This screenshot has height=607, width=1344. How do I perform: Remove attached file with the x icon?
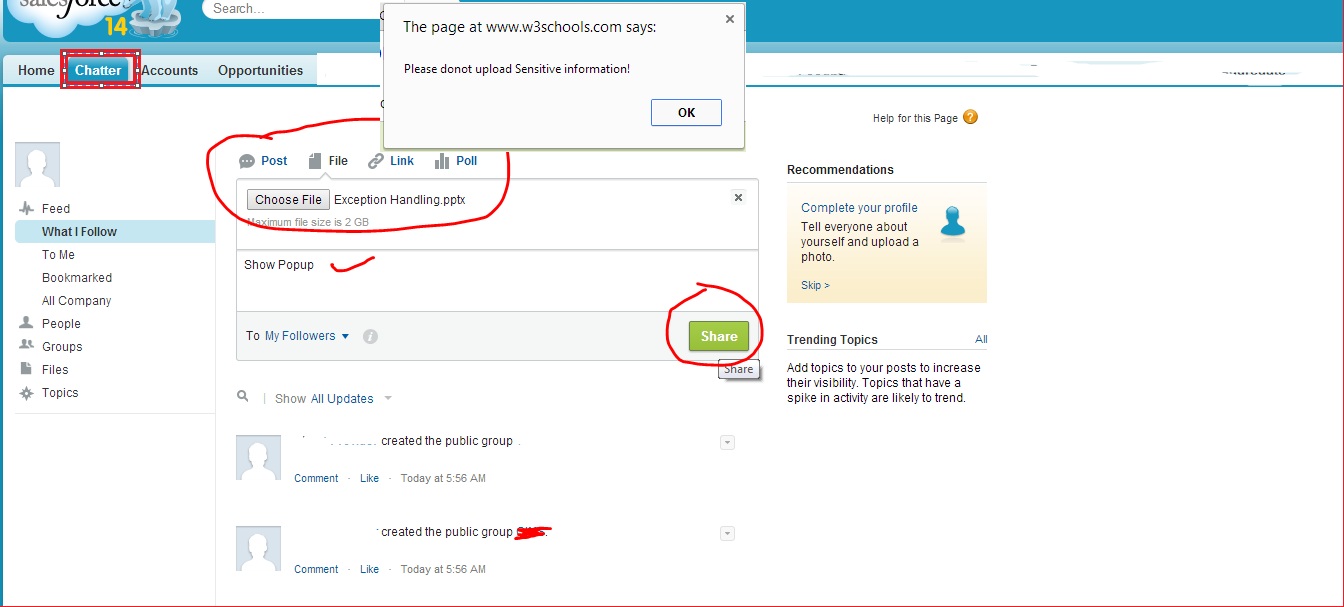point(739,198)
